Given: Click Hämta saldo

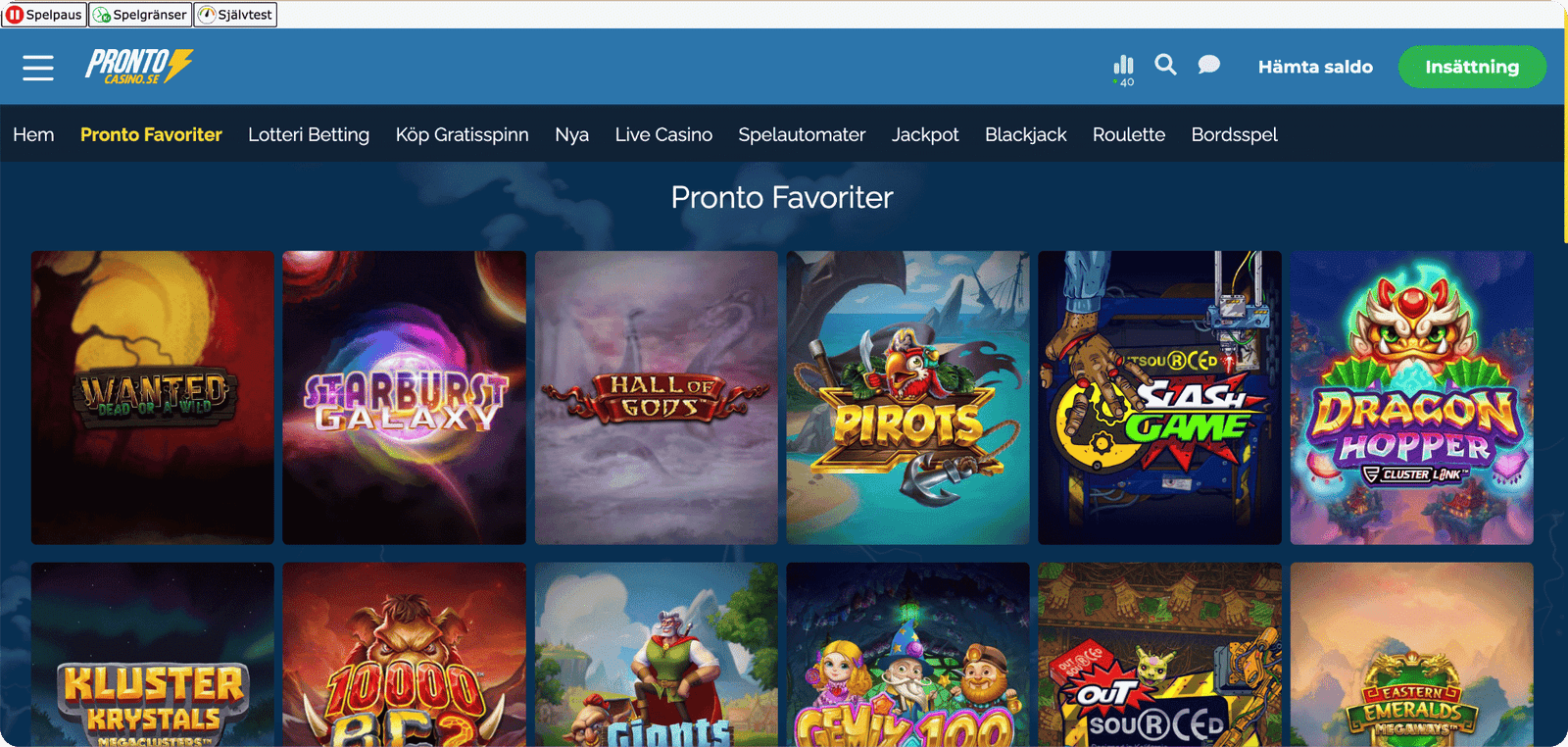Looking at the screenshot, I should coord(1315,67).
